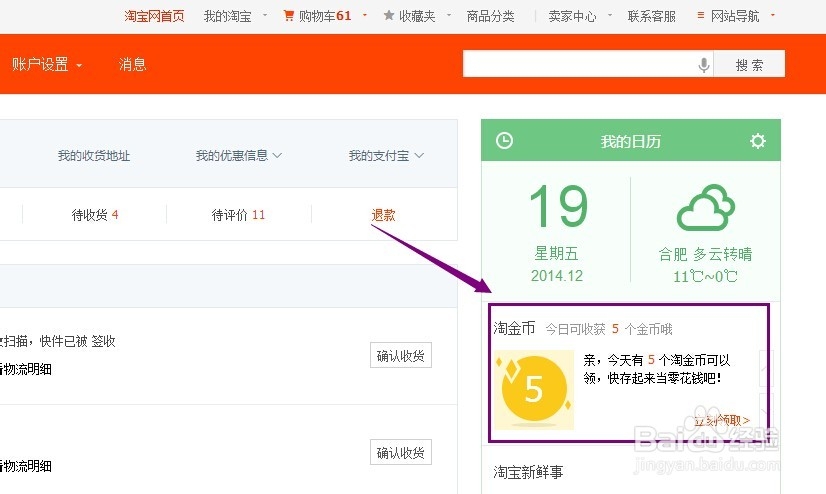The width and height of the screenshot is (826, 494).
Task: Click the date number 19
Action: (x=558, y=206)
